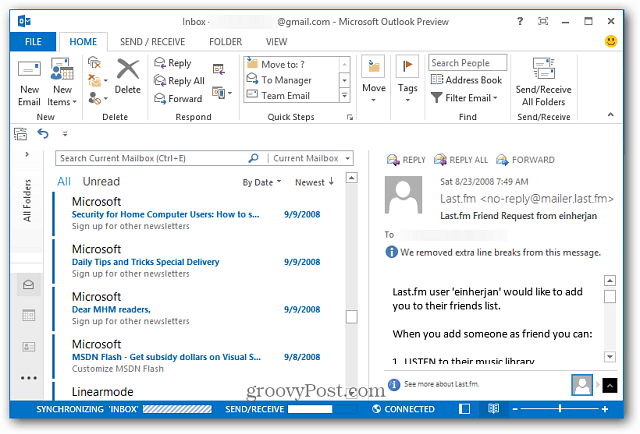Image resolution: width=640 pixels, height=434 pixels.
Task: Open the Move dropdown button
Action: (373, 80)
